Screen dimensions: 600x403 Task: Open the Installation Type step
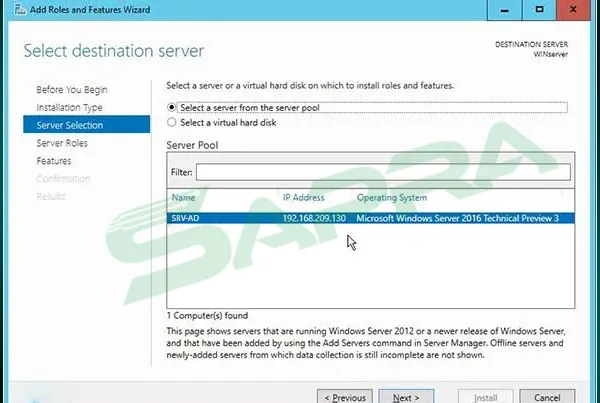(x=69, y=107)
